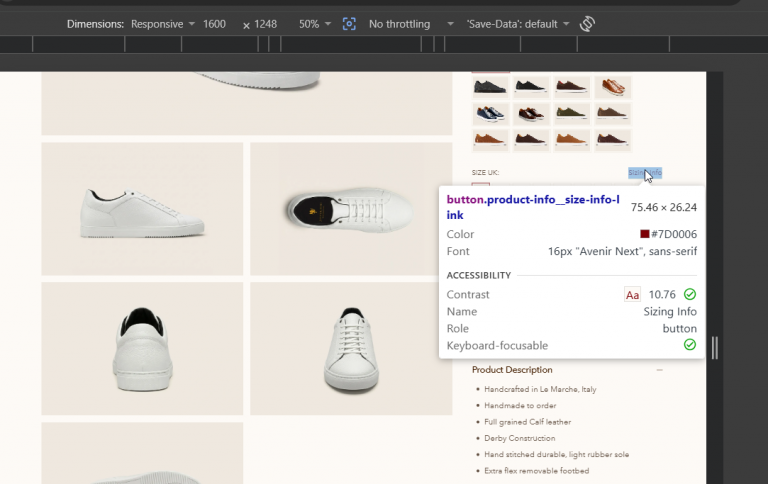Select the burgundy brown angled pair thumbnail
Screen dimensions: 768x484
point(531,114)
